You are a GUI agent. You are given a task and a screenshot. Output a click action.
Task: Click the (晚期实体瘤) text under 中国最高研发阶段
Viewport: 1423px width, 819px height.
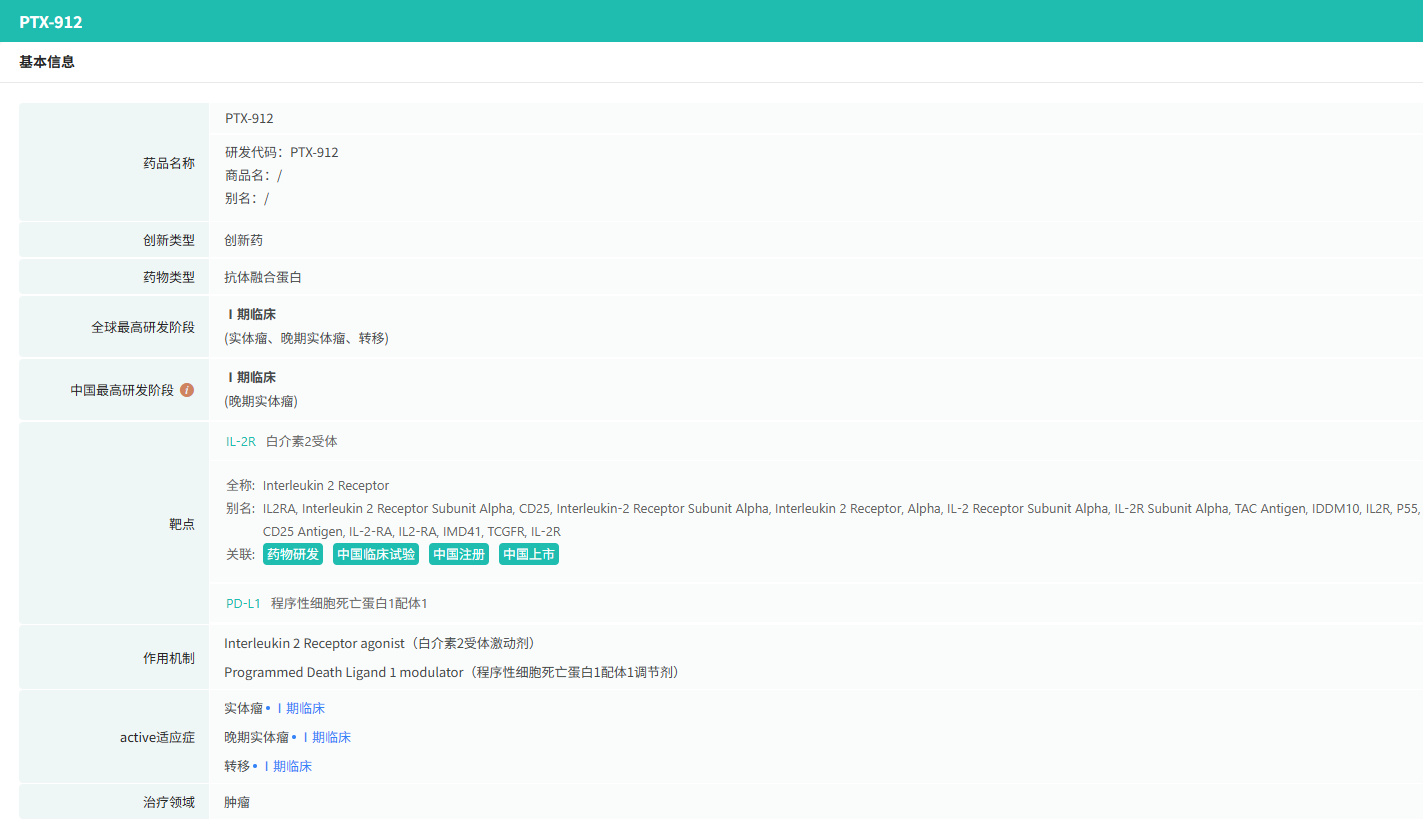click(261, 401)
